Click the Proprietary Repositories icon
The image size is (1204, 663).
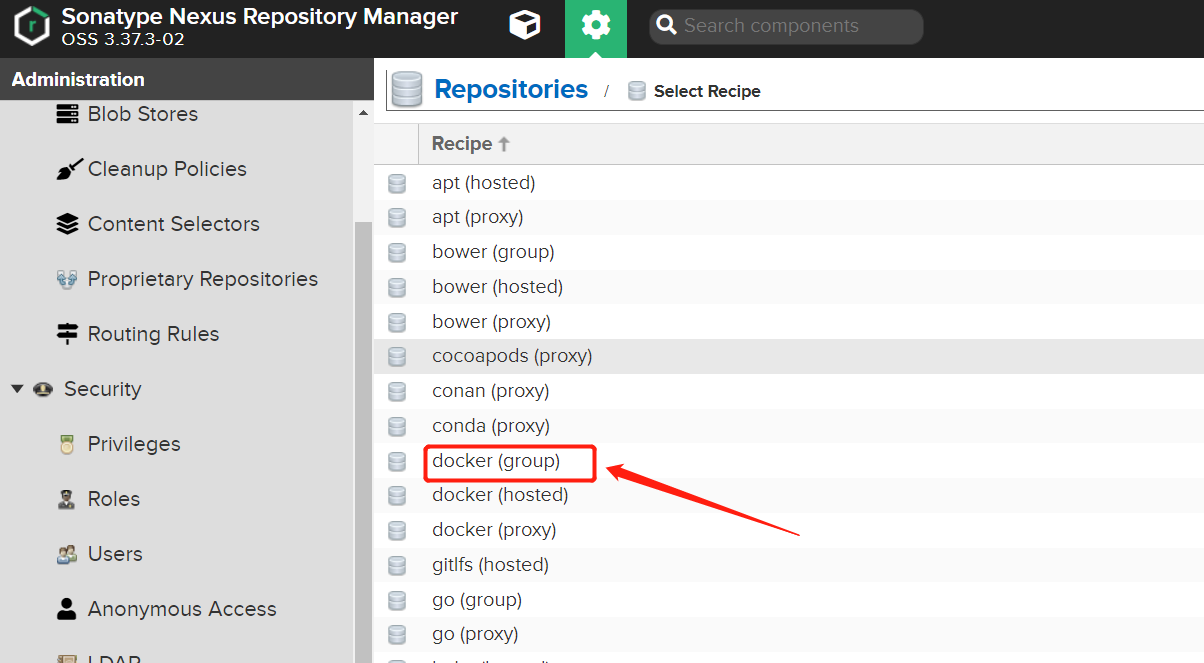pos(67,279)
